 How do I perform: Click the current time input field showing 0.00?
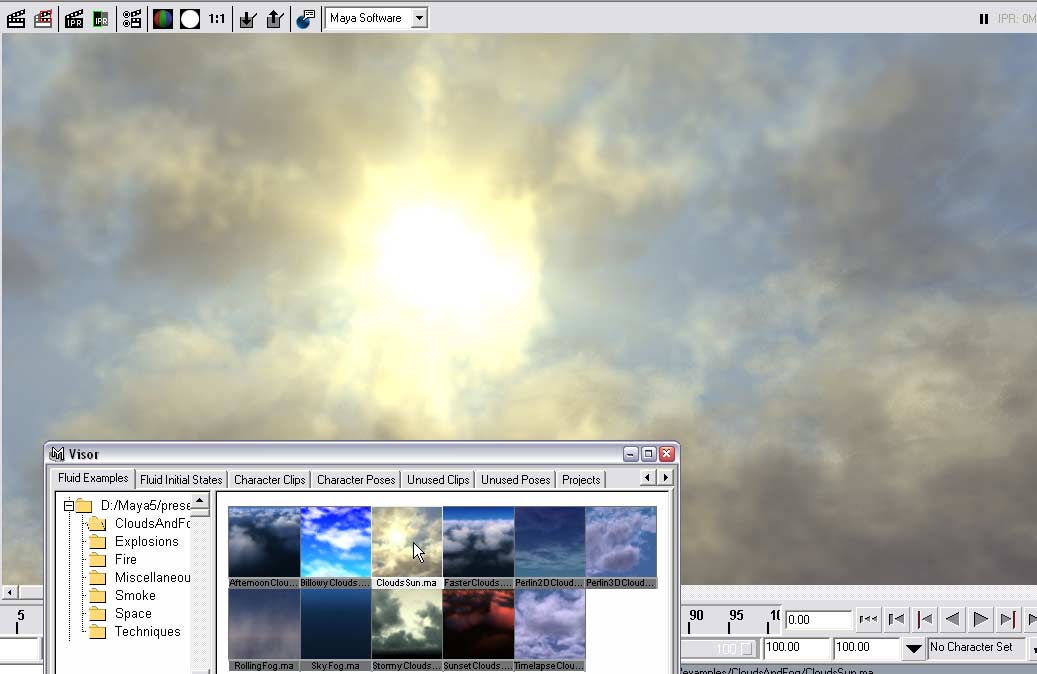click(x=817, y=620)
